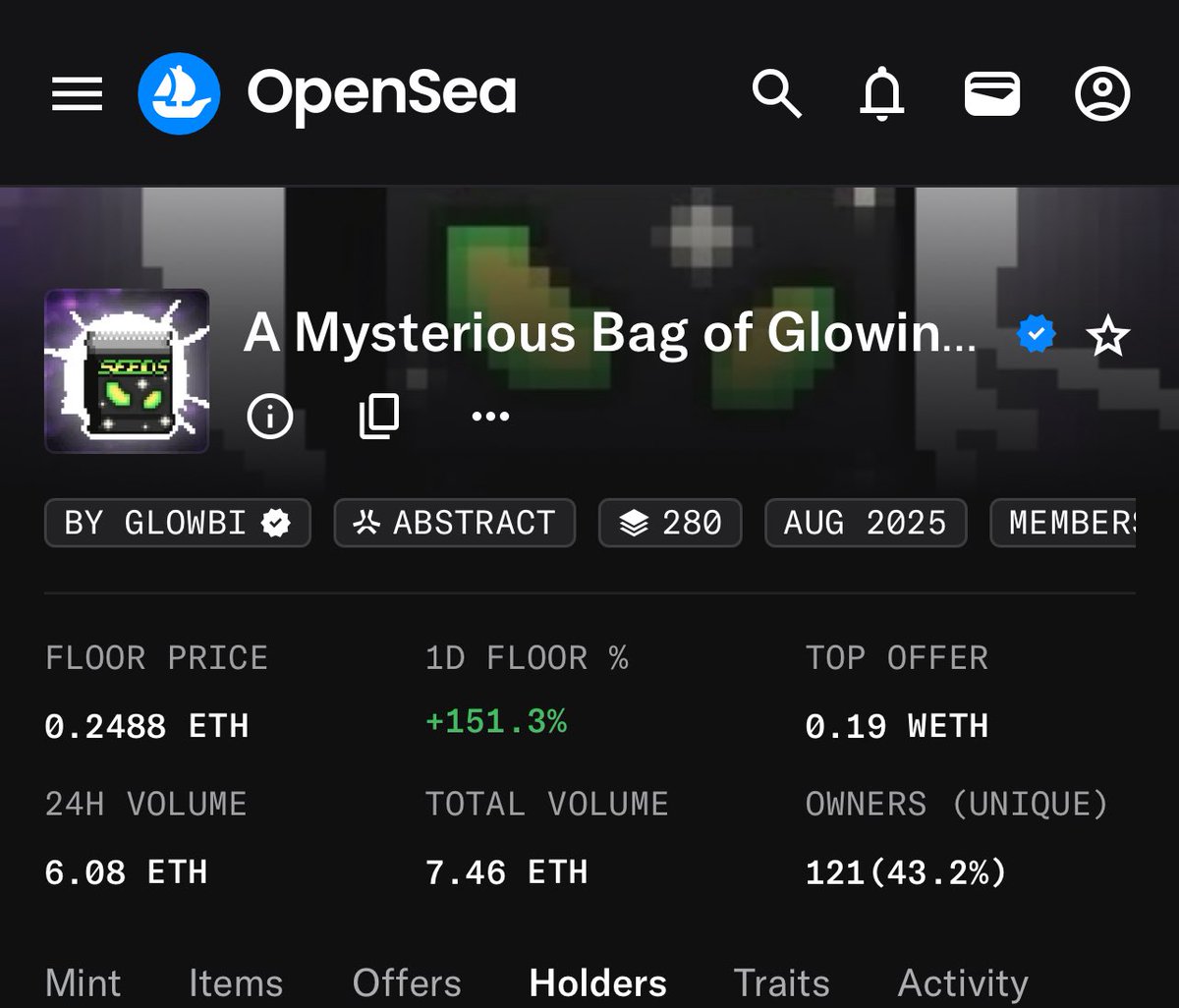Switch to the Mint tab
The width and height of the screenshot is (1179, 1008).
tap(84, 982)
